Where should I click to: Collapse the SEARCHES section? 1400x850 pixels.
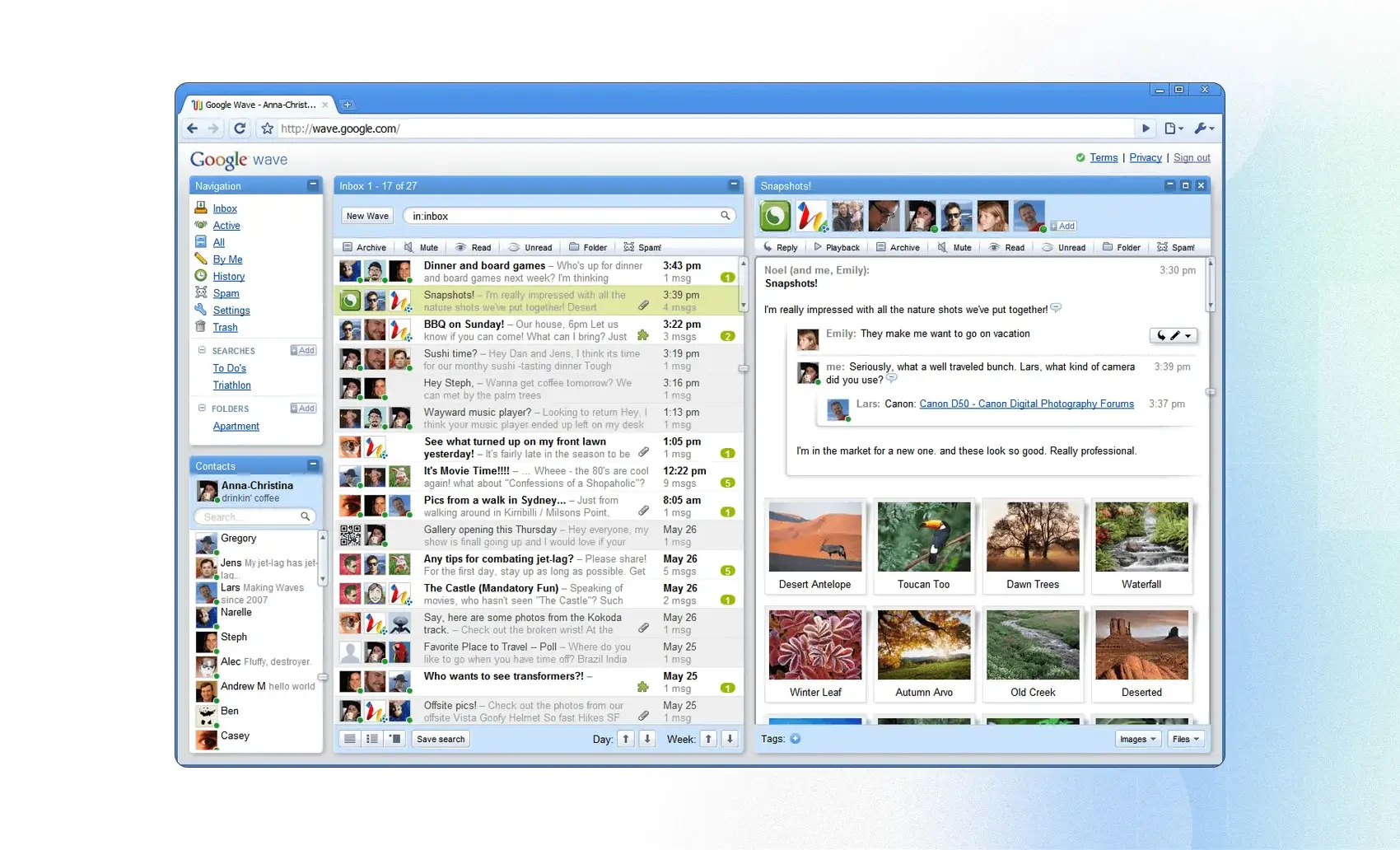202,350
